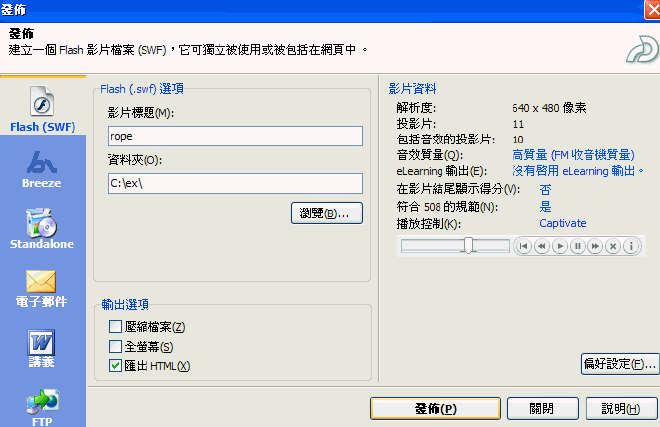Click the 發佈(P) publish button
The height and width of the screenshot is (427, 660).
(435, 408)
